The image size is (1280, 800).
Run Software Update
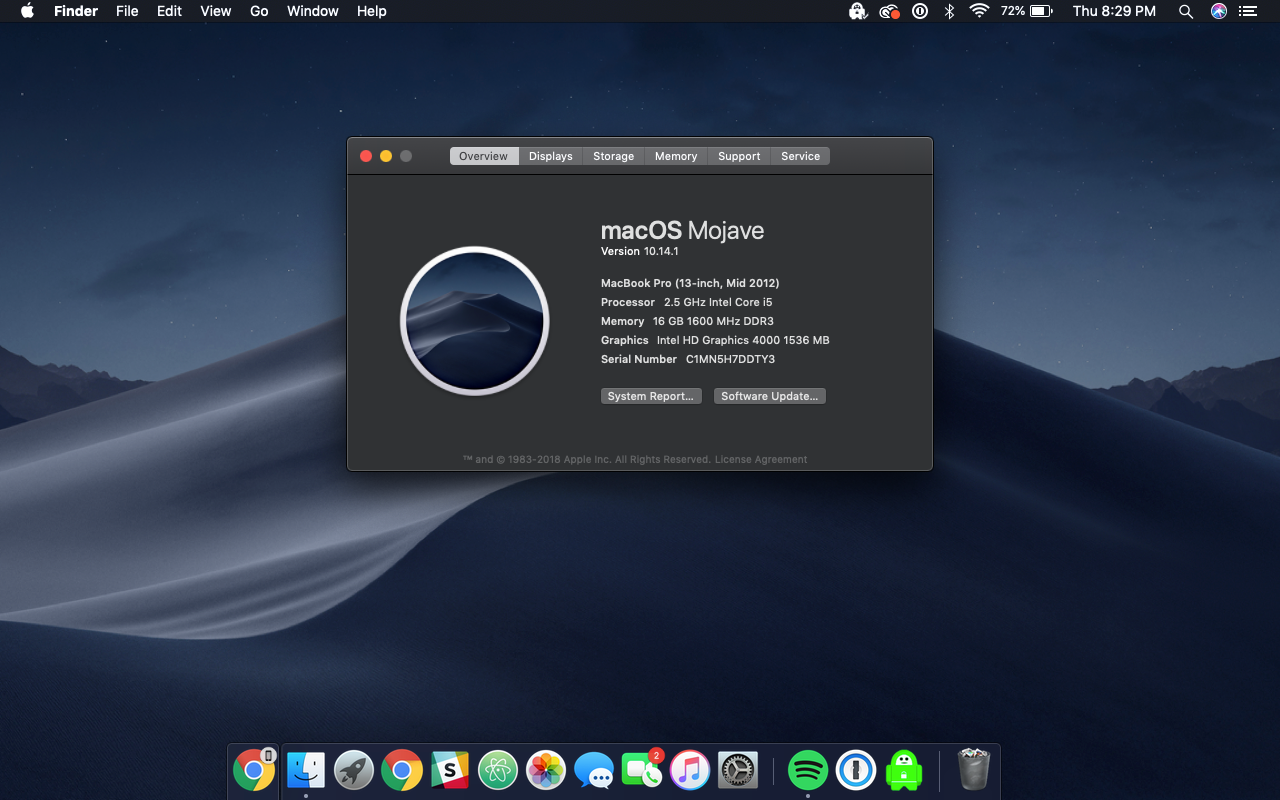[769, 395]
